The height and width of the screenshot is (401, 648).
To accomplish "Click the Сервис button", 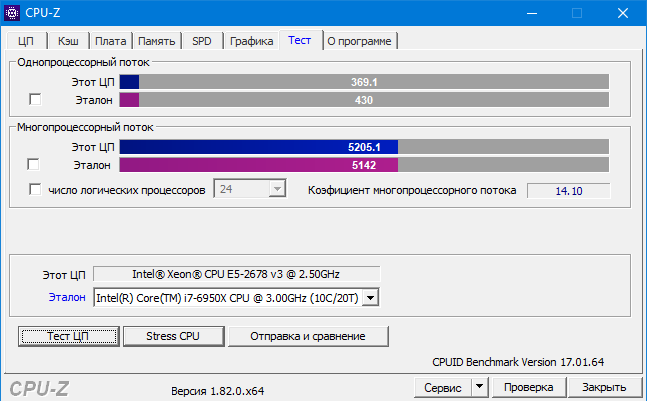I will 443,387.
